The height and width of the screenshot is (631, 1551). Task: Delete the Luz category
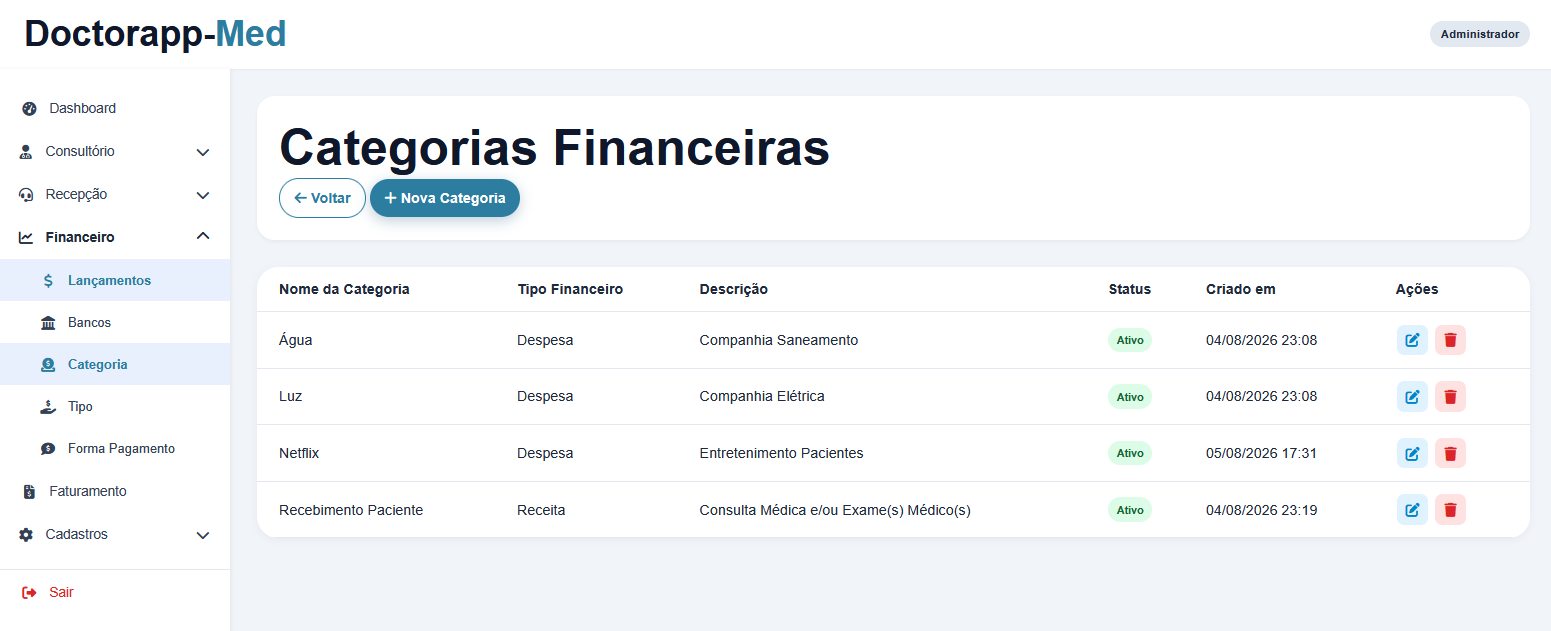click(1450, 397)
